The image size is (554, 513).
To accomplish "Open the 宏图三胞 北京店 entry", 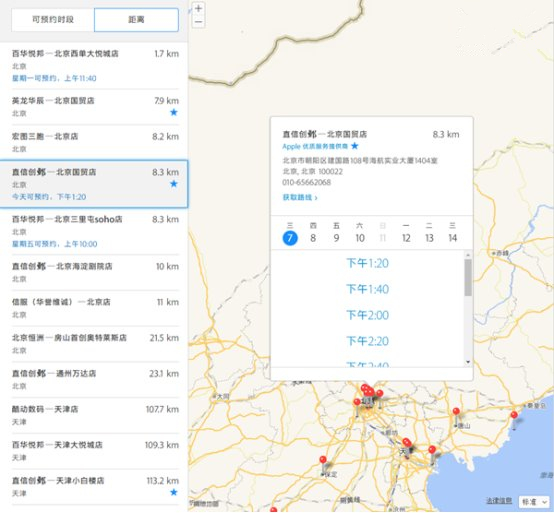I will [94, 142].
